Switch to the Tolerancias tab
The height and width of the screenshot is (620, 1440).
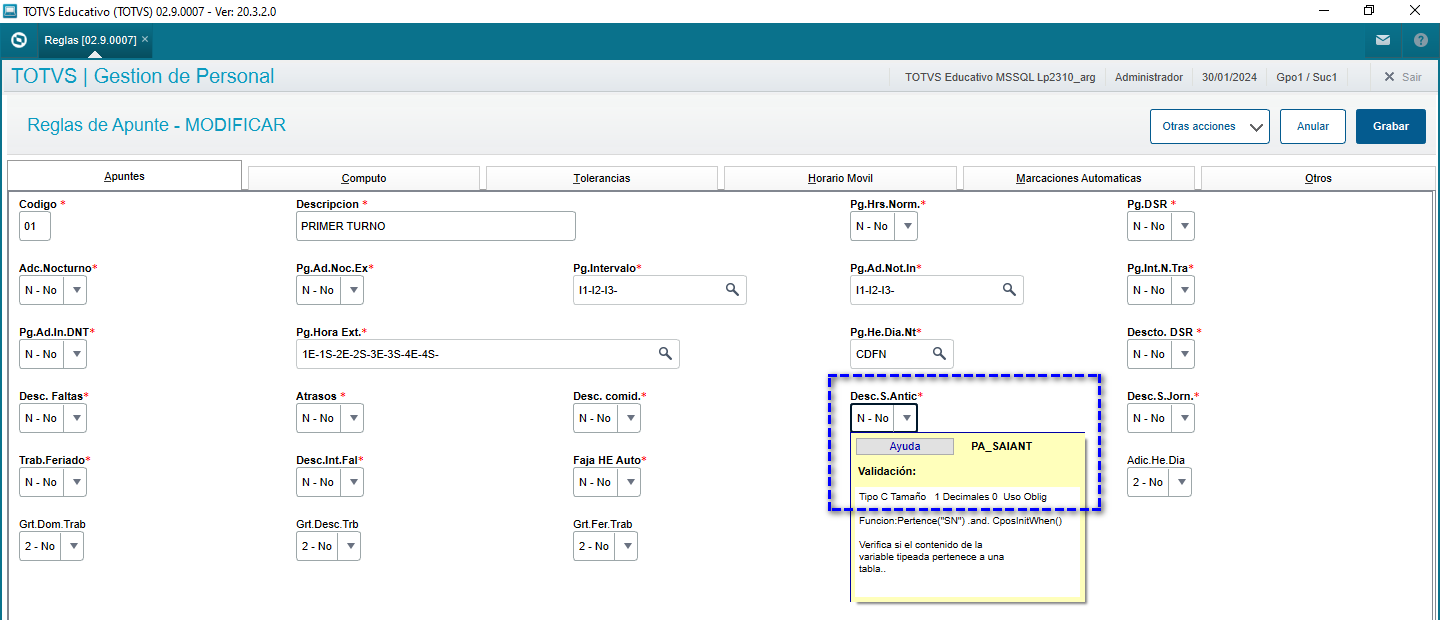tap(602, 178)
